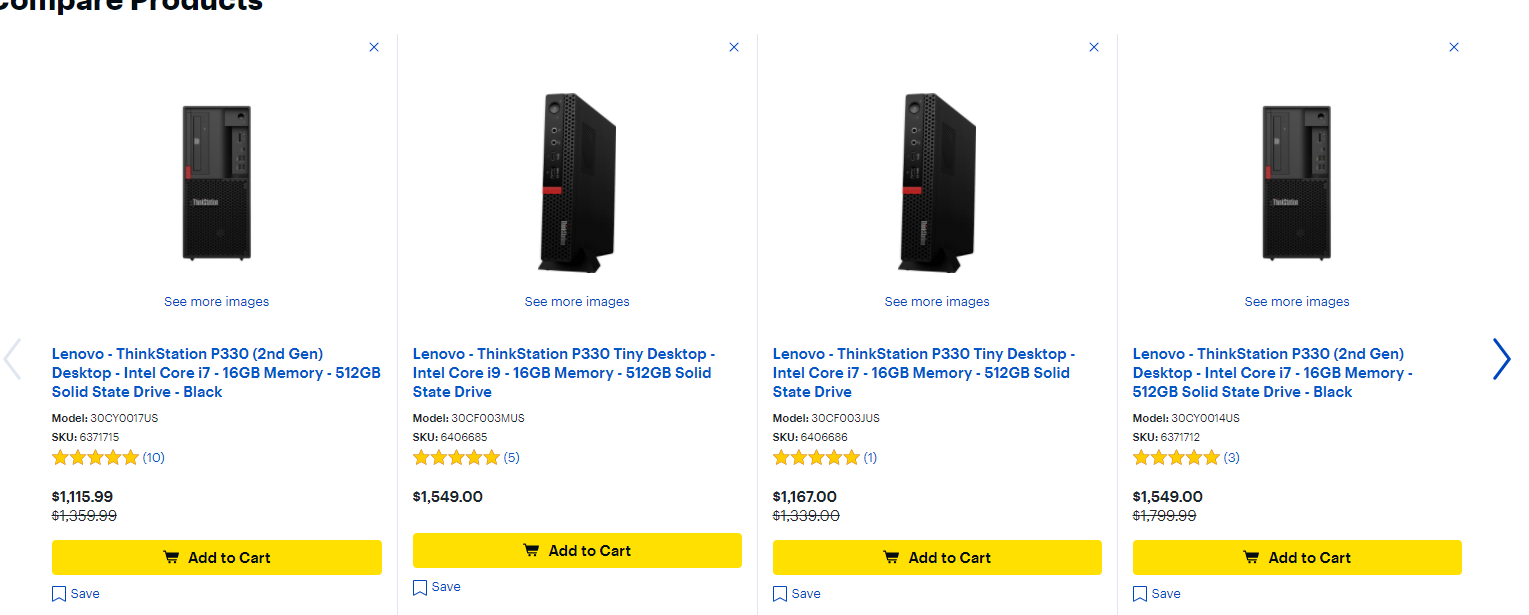Save the $1,167.00 P330 Tiny with bookmark
The image size is (1529, 615).
pyautogui.click(x=797, y=594)
